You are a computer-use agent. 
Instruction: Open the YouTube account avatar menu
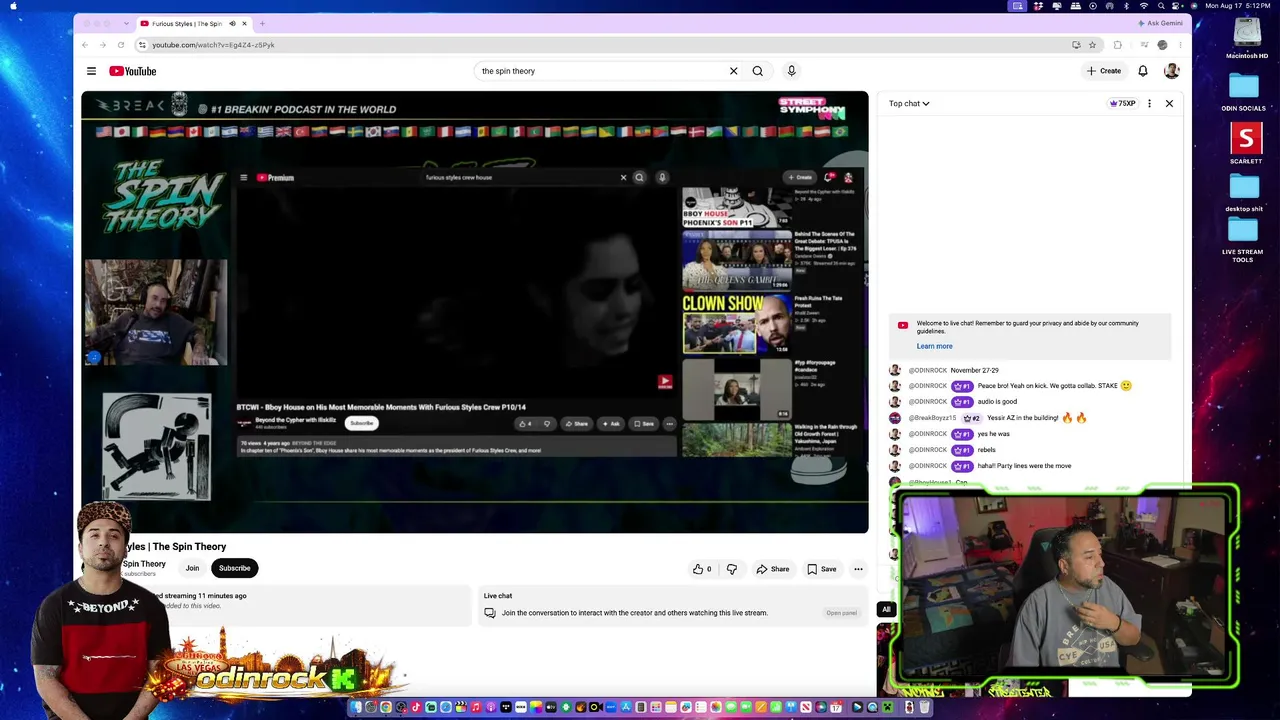pos(1171,71)
